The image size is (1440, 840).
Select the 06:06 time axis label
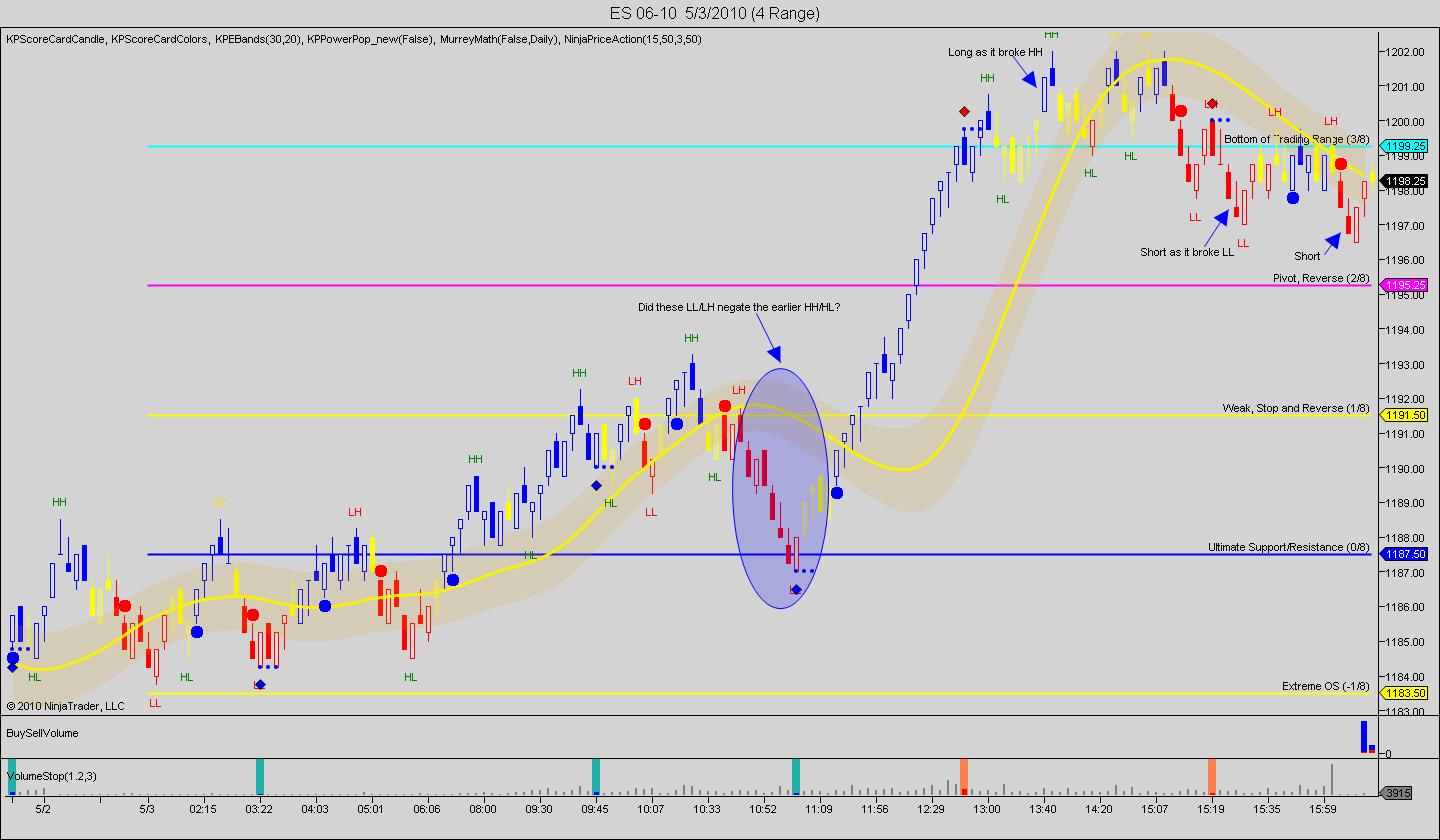[x=427, y=808]
